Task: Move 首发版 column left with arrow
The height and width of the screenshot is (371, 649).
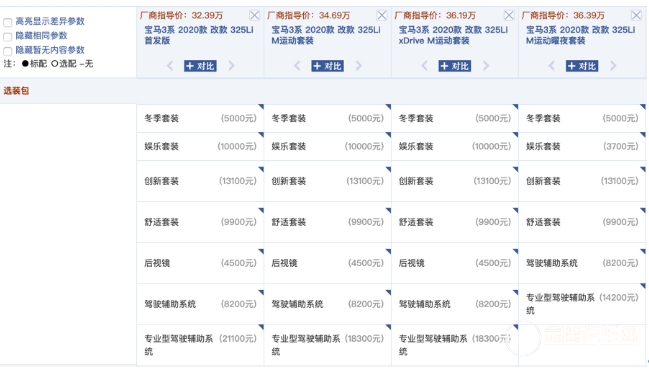Action: (170, 66)
